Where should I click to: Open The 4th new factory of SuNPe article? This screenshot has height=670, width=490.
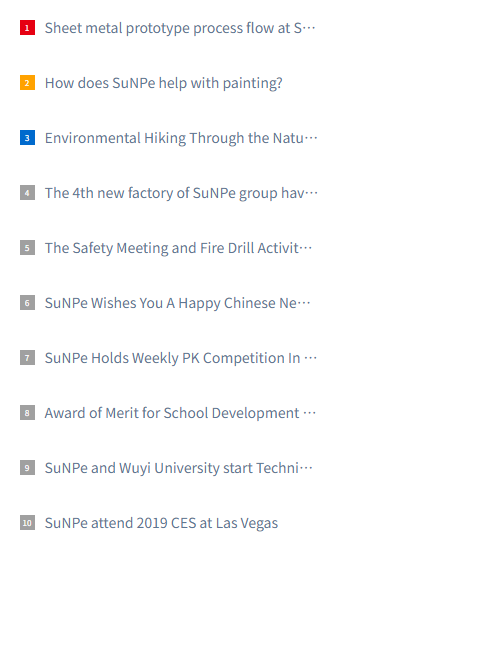pos(181,193)
